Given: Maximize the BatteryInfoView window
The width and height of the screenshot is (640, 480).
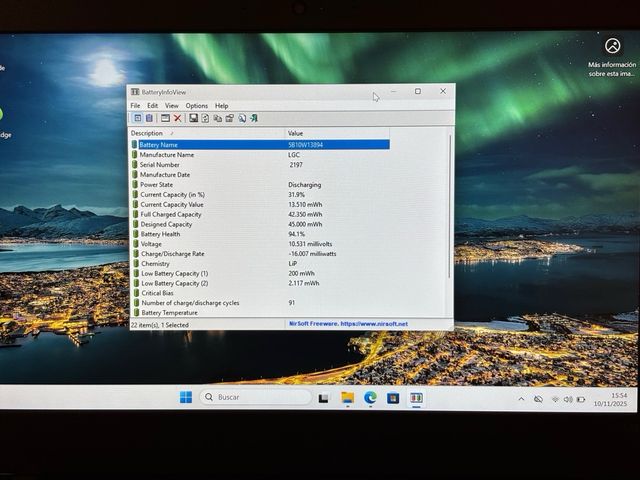Looking at the screenshot, I should tap(418, 91).
